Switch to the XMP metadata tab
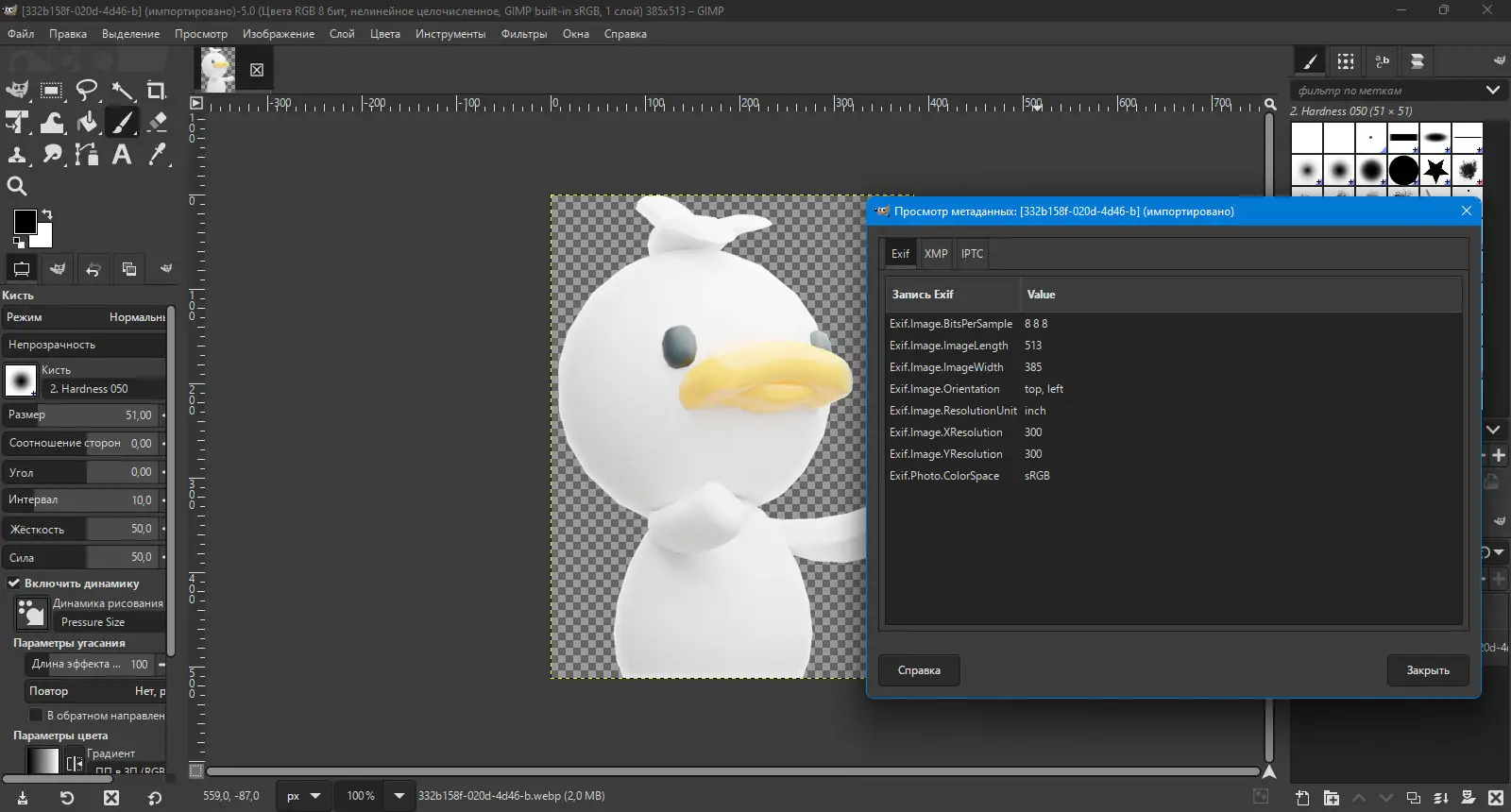Screen dimensions: 1511x812 click(x=935, y=254)
